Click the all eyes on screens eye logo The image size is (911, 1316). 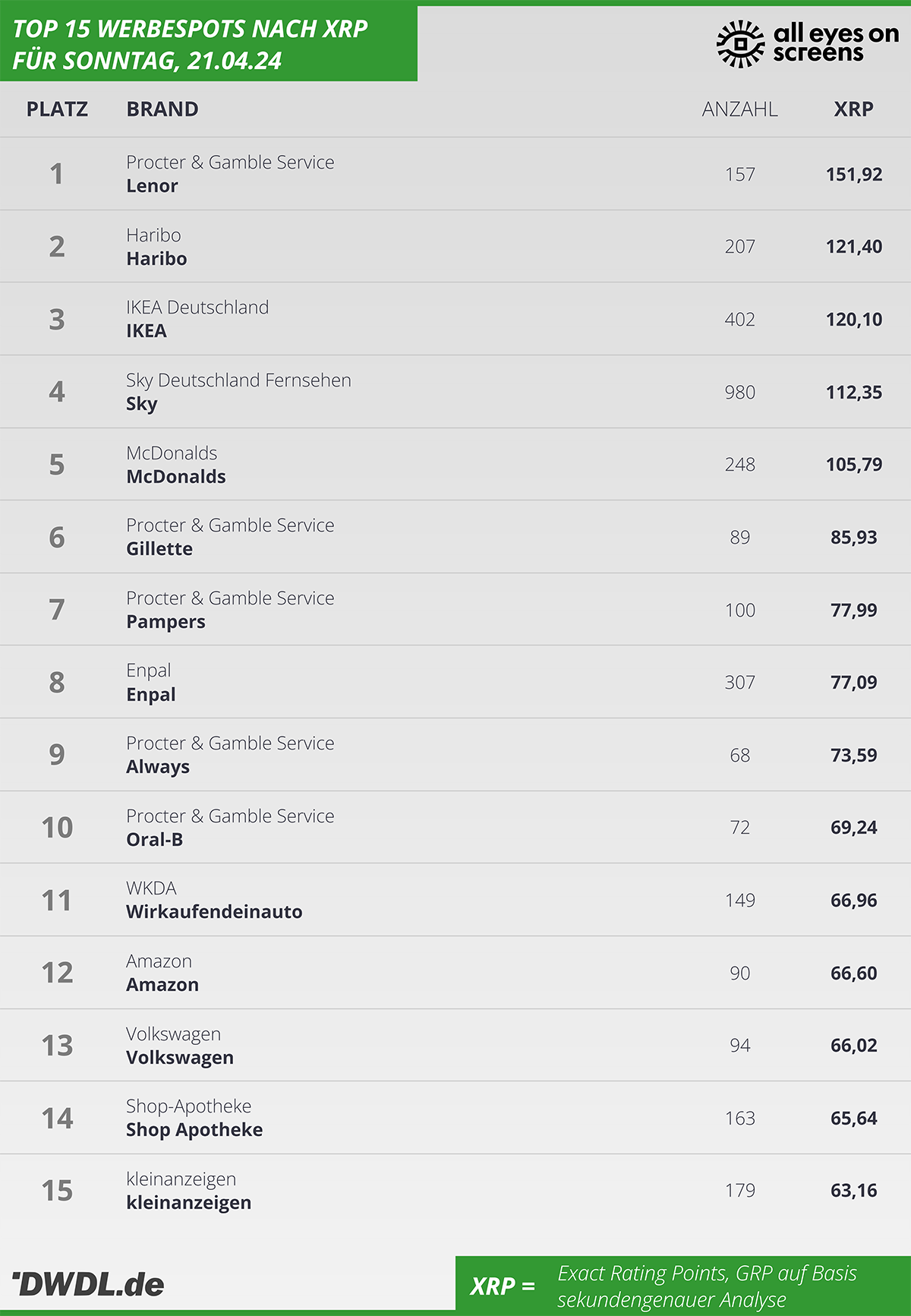740,44
